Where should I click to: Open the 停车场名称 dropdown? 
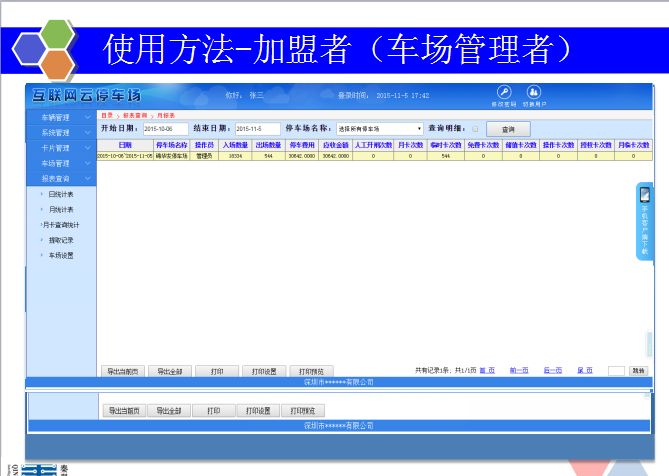pyautogui.click(x=380, y=129)
